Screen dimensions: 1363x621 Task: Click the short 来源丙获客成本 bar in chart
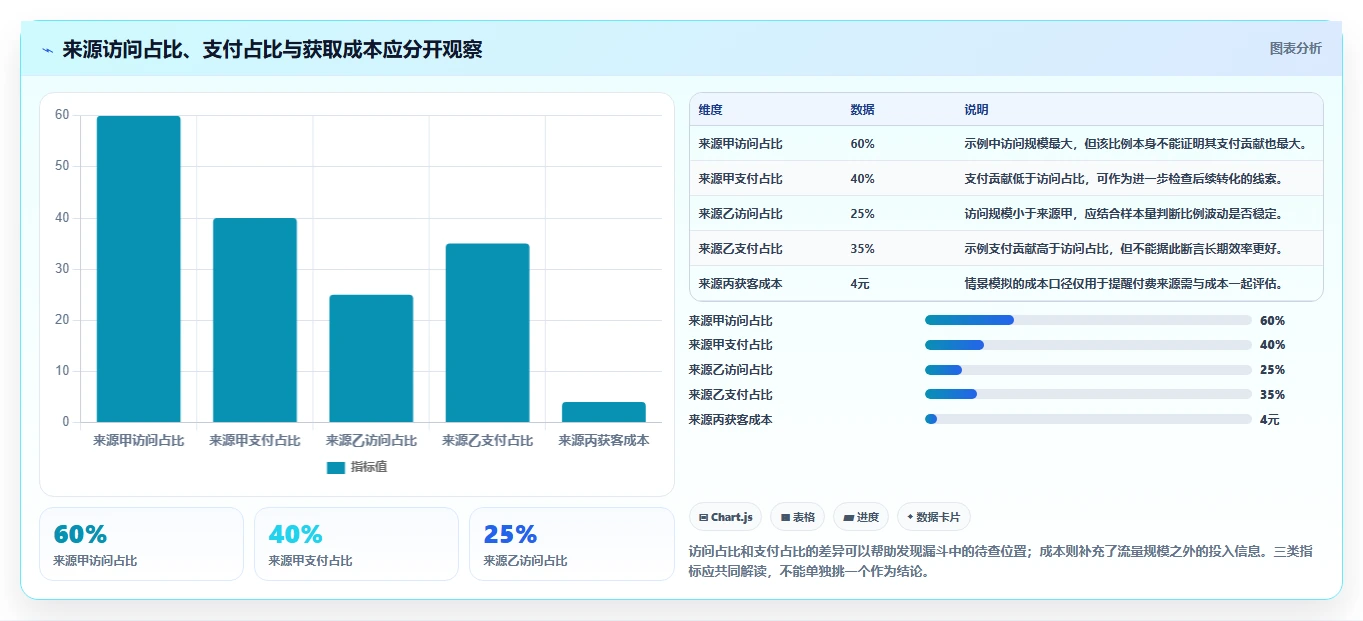604,412
